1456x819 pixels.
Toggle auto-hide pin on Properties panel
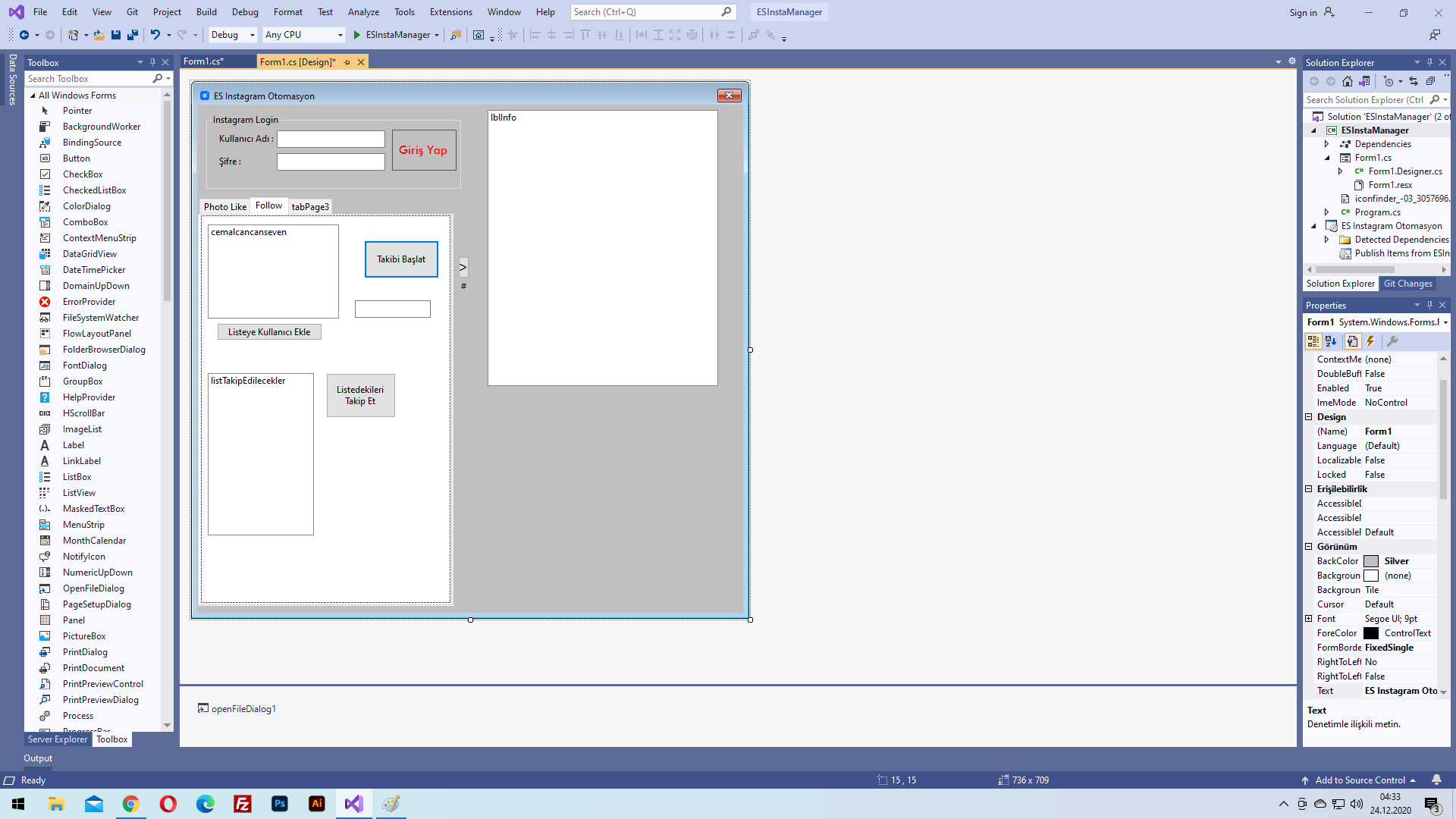click(1429, 305)
